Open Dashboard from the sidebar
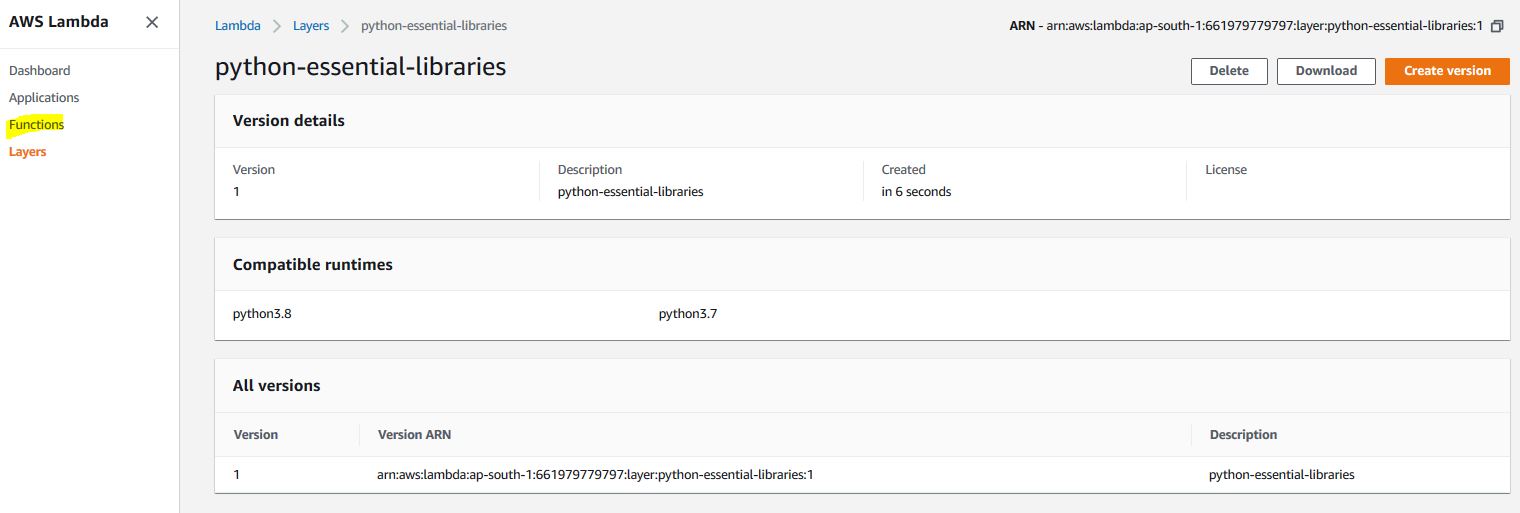This screenshot has height=513, width=1520. point(40,70)
